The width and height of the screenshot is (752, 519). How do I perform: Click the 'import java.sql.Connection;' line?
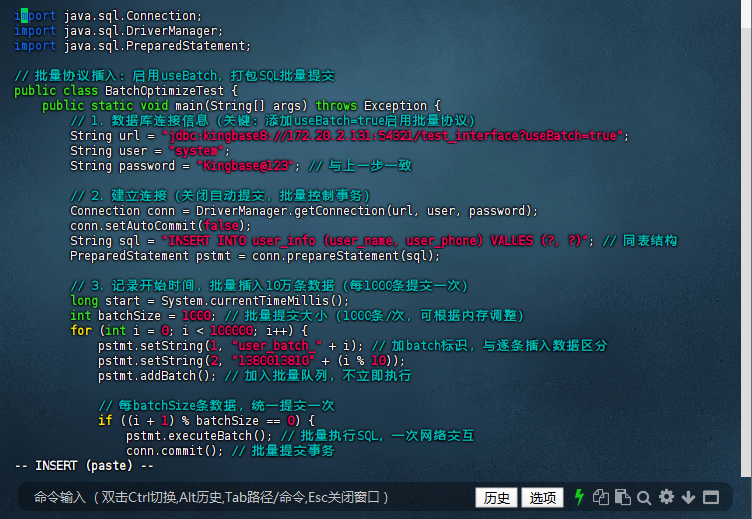pyautogui.click(x=108, y=16)
